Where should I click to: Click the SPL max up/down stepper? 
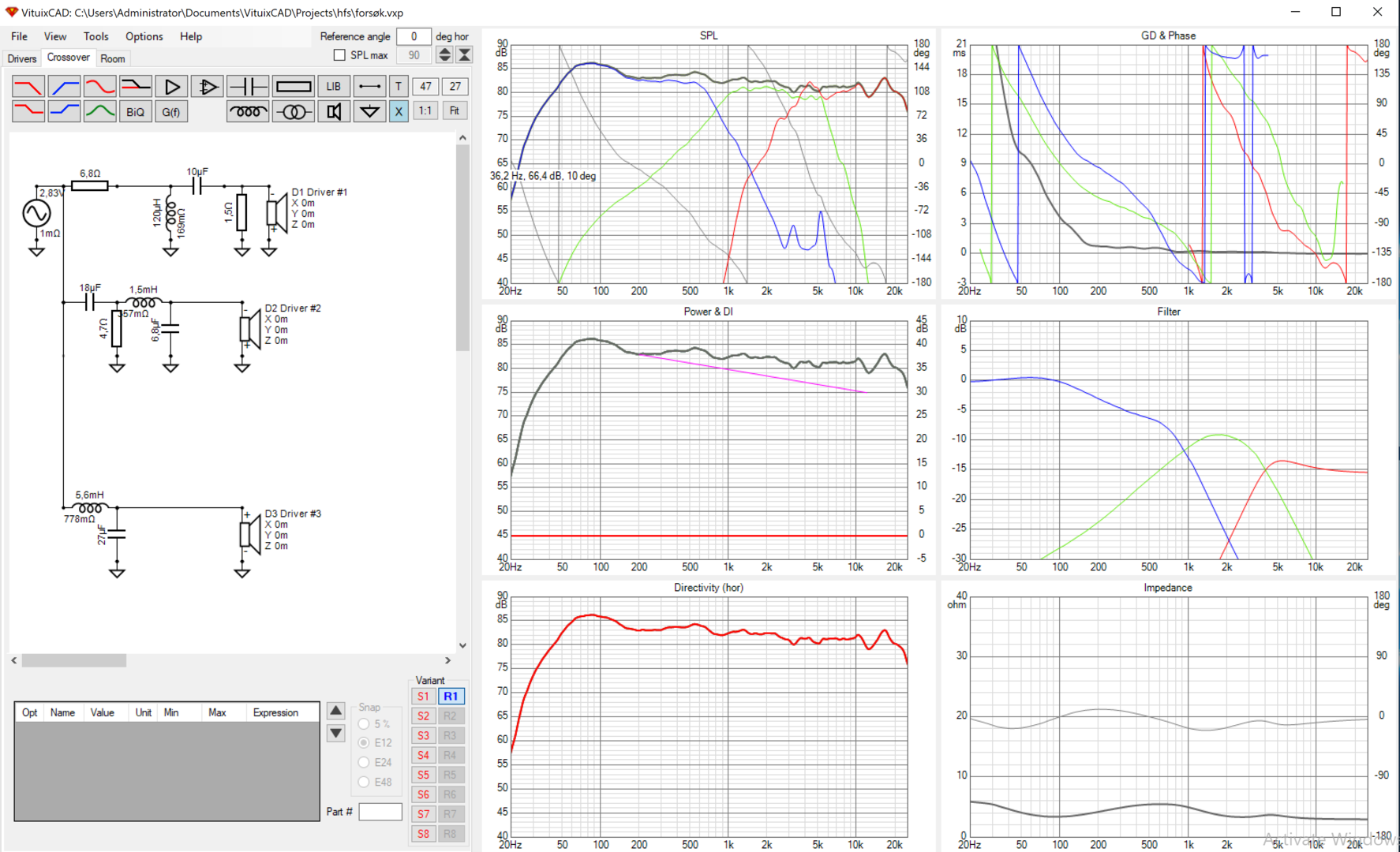point(444,55)
